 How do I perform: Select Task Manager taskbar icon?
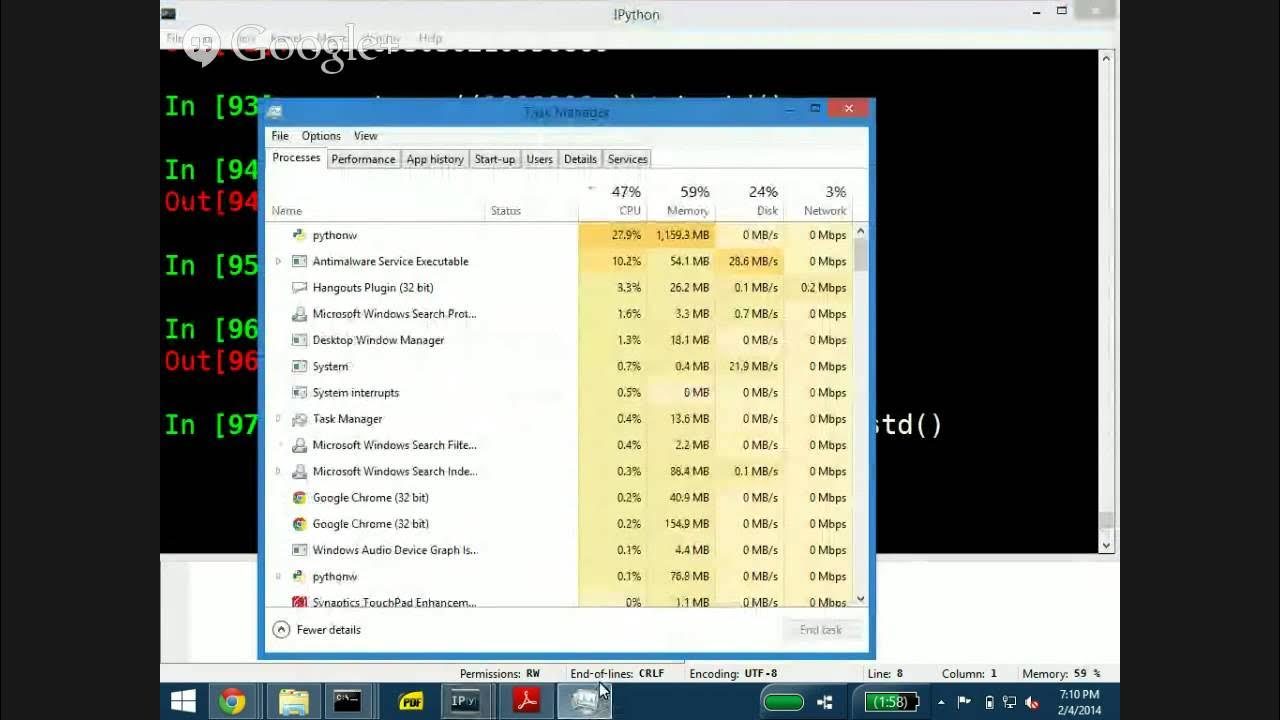(x=584, y=702)
